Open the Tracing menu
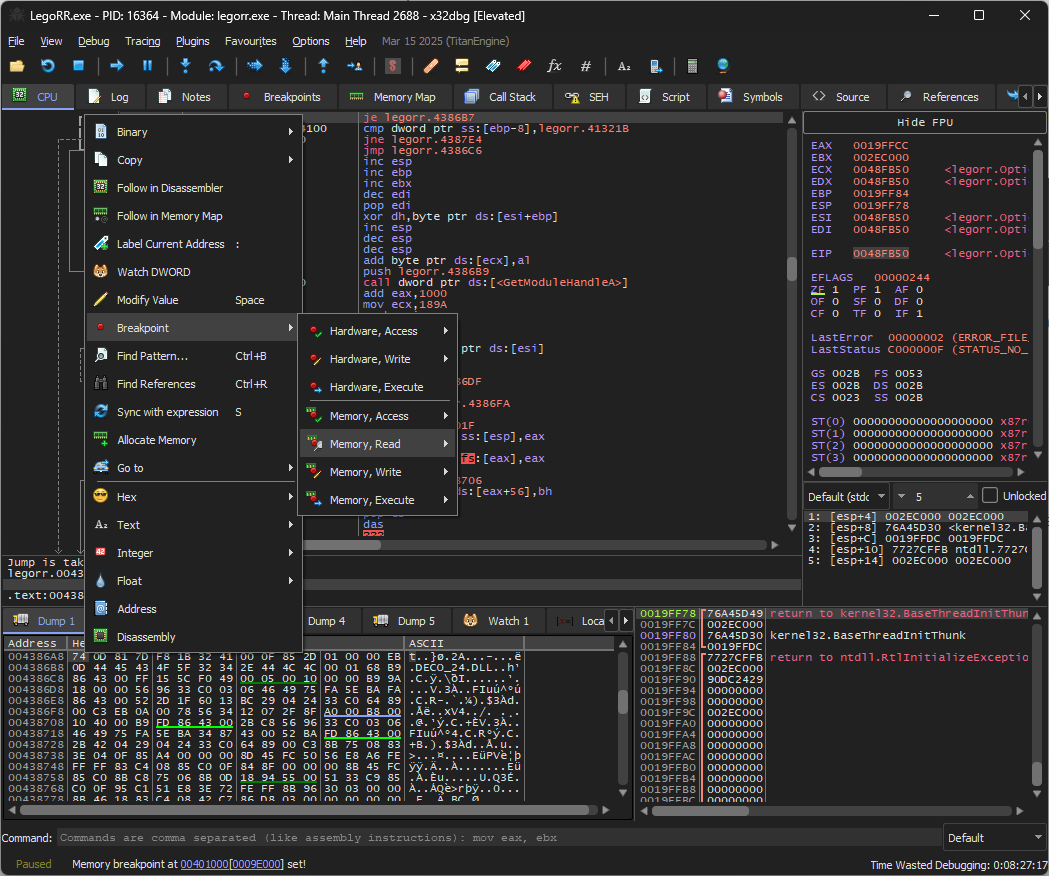 (x=142, y=41)
